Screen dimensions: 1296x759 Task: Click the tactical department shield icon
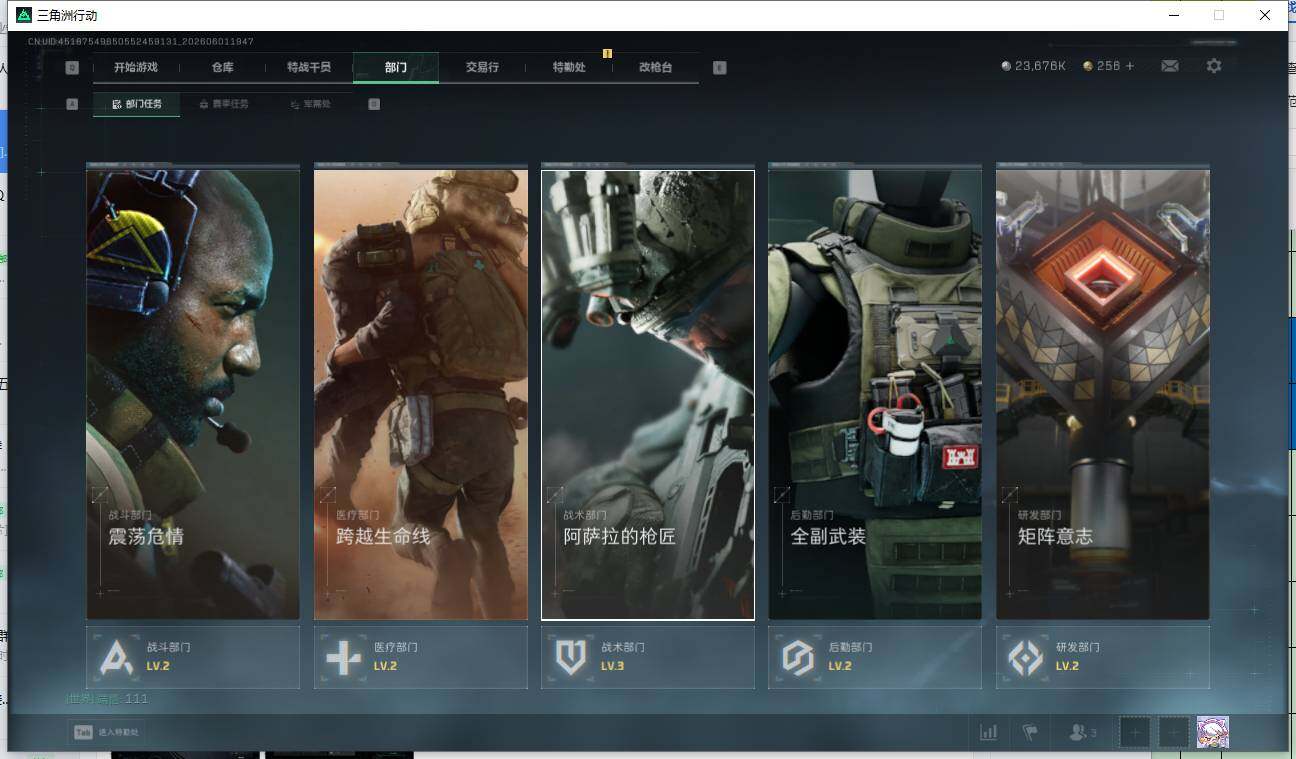(x=571, y=657)
